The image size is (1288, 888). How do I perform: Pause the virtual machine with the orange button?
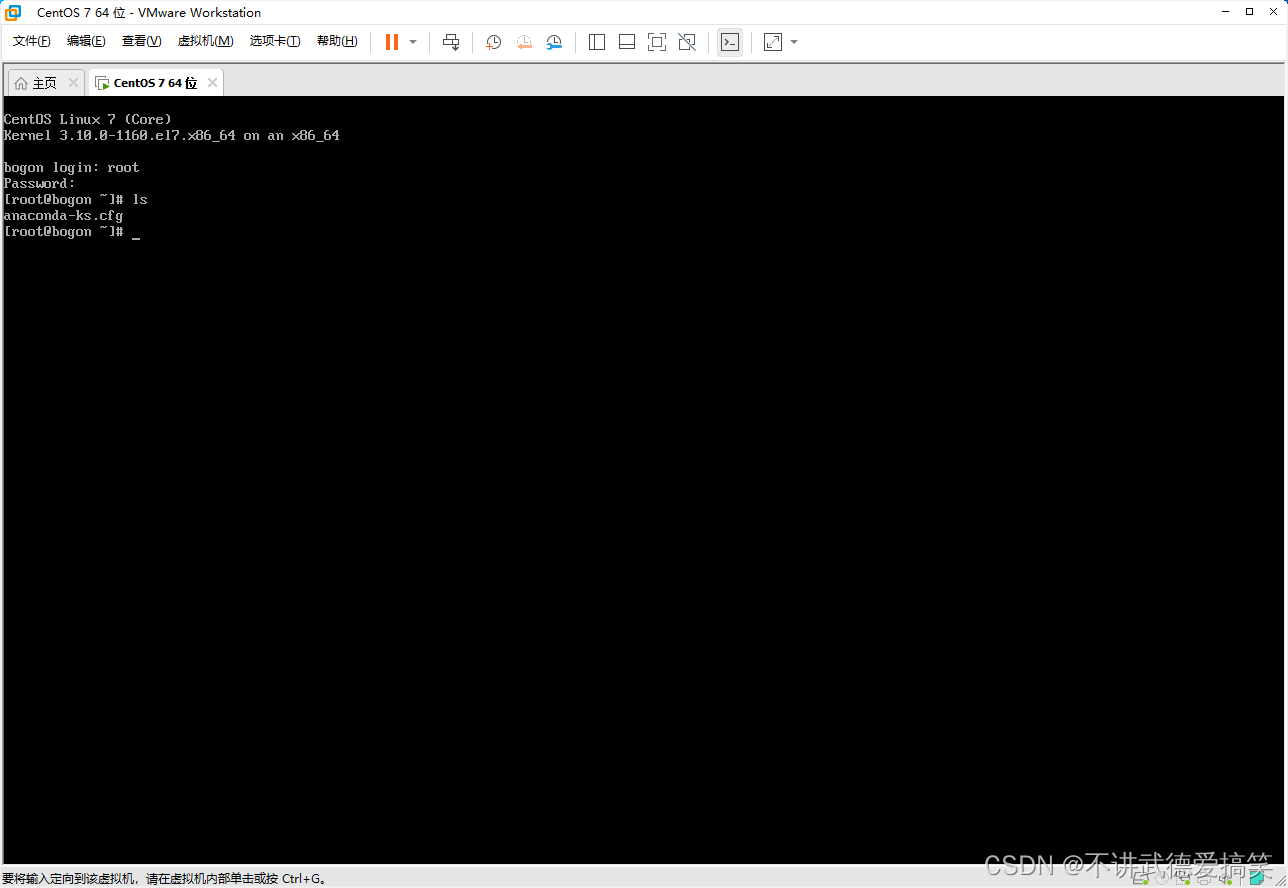pyautogui.click(x=392, y=42)
